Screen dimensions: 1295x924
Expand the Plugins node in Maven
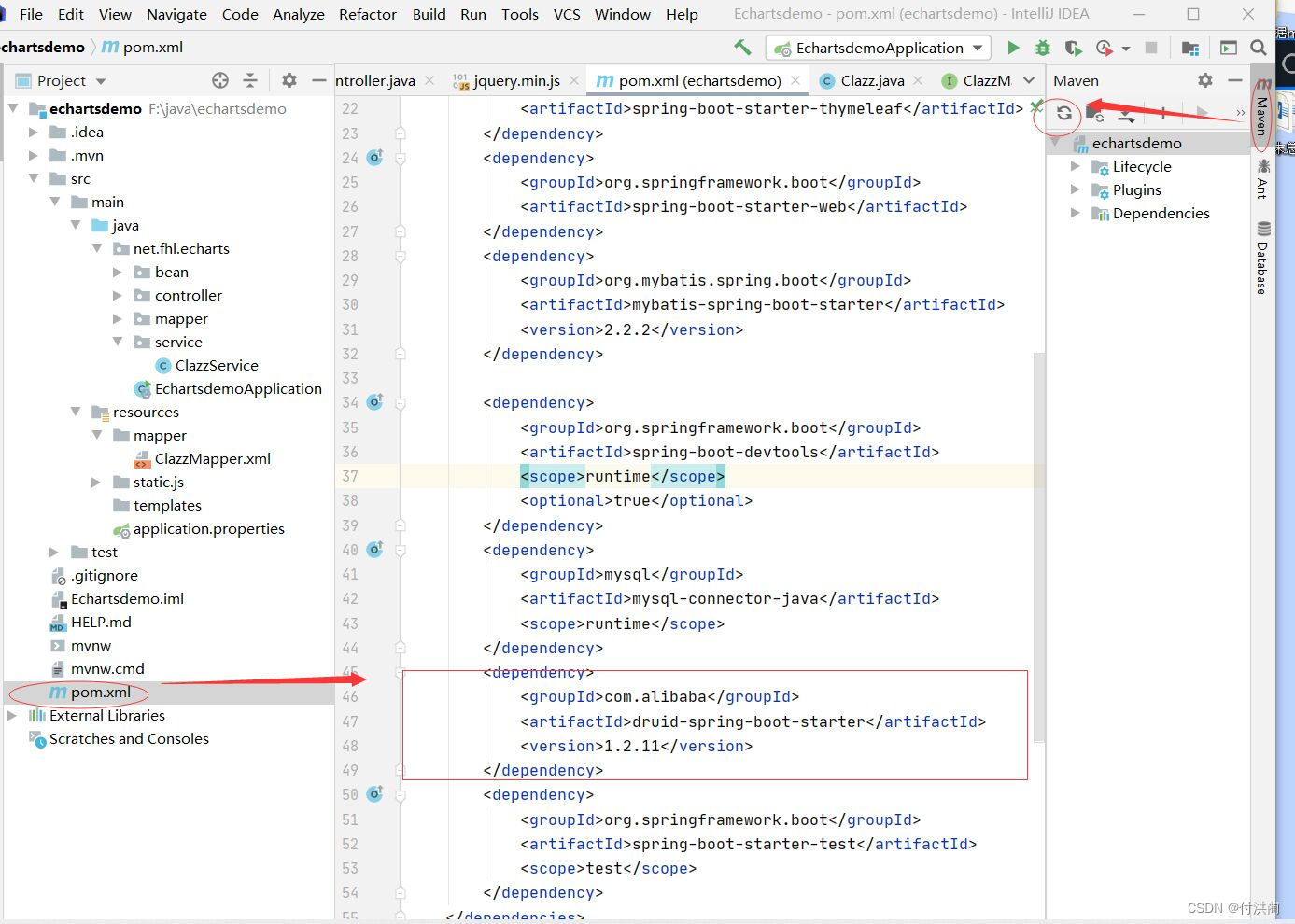click(x=1075, y=189)
